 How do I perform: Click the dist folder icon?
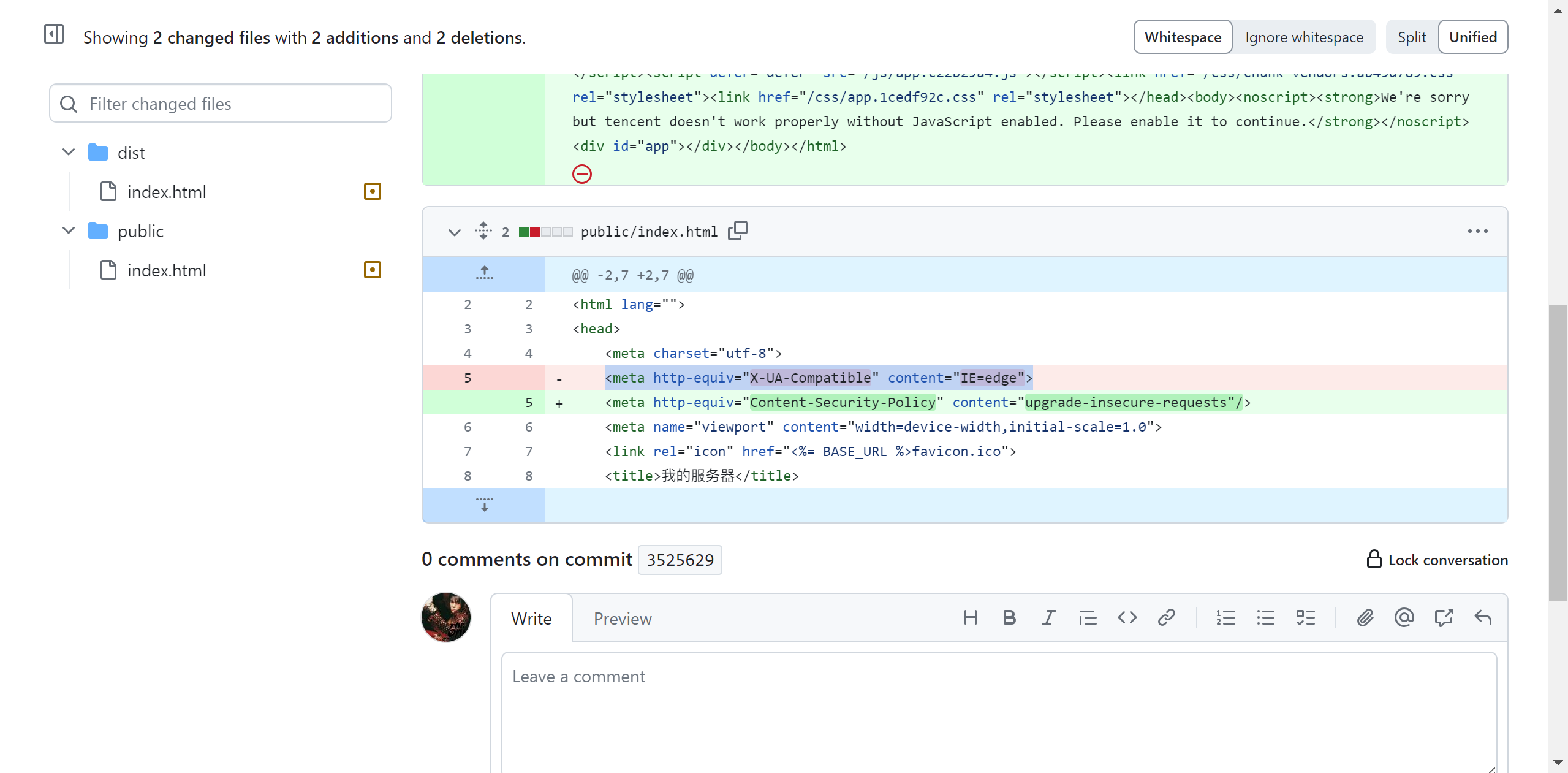(98, 152)
